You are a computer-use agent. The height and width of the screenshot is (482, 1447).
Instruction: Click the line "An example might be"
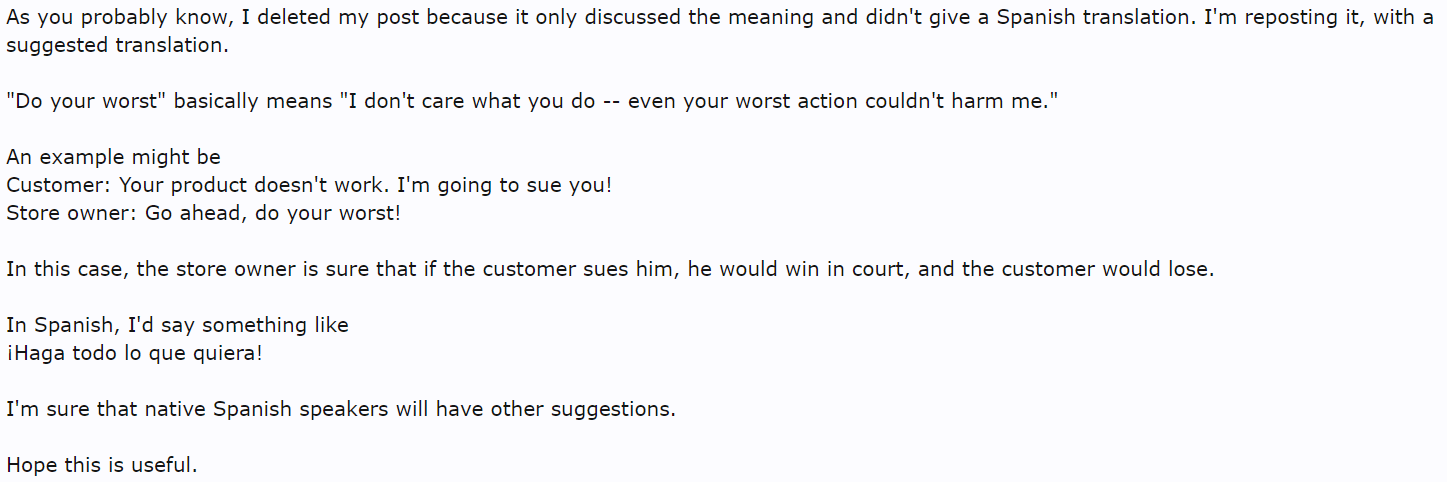(x=113, y=157)
